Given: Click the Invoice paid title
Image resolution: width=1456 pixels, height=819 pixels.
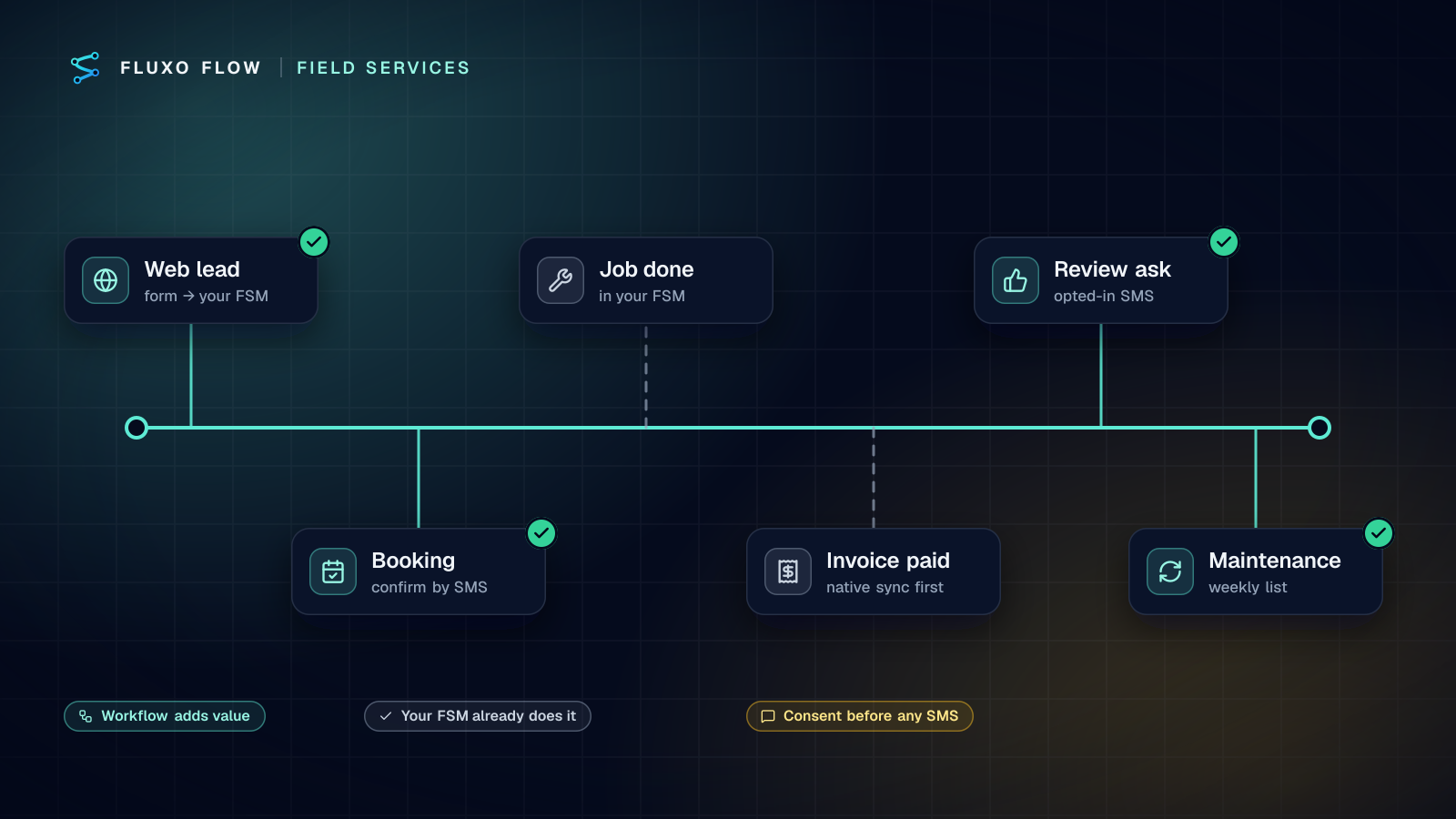Looking at the screenshot, I should tap(888, 561).
